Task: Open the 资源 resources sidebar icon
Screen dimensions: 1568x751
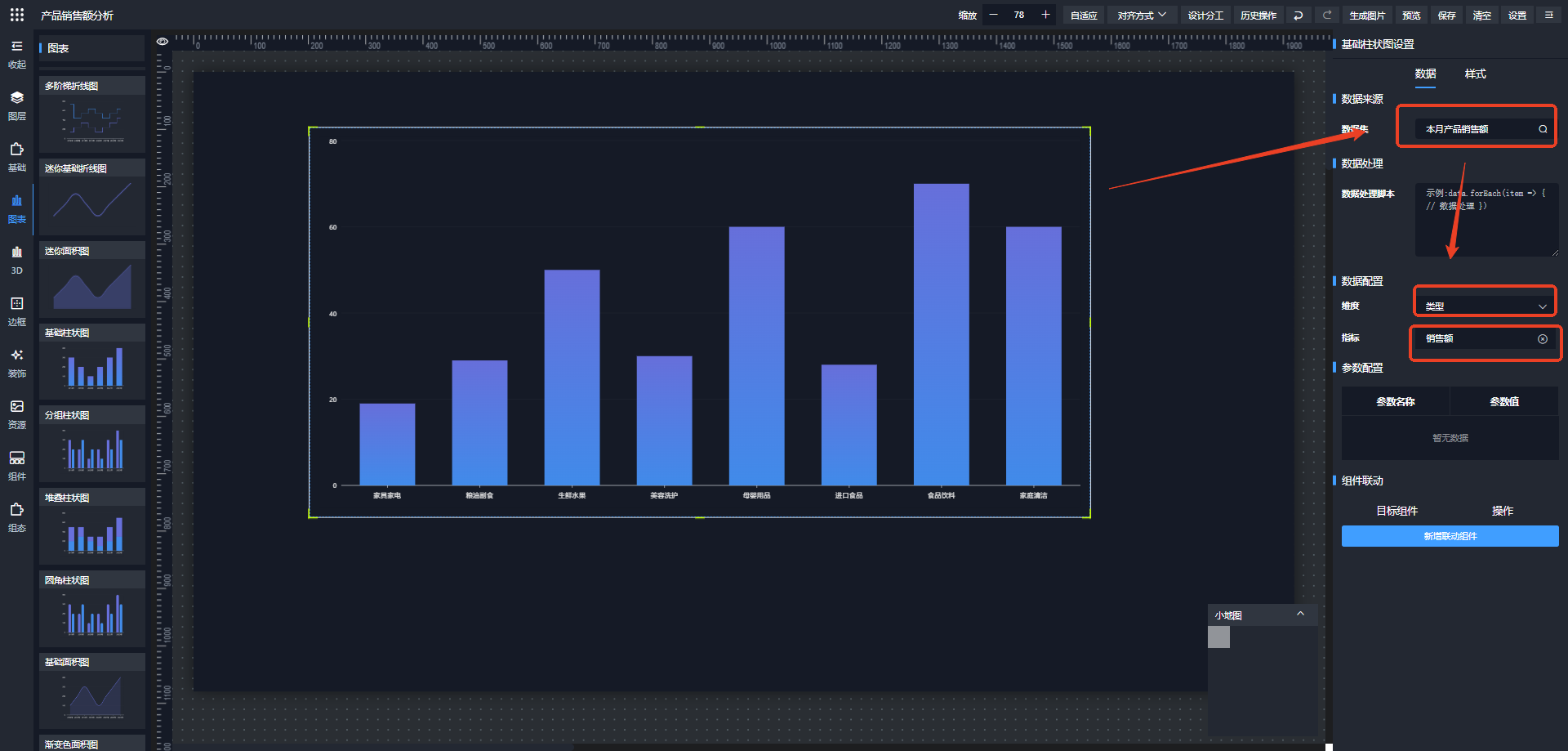Action: (16, 414)
